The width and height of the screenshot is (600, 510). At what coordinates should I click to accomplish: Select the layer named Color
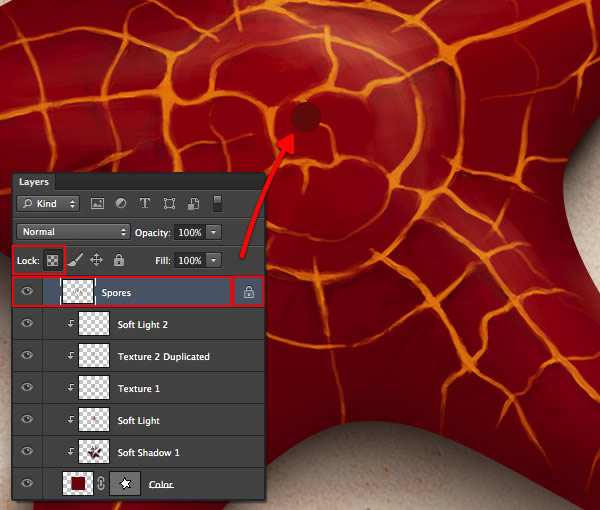(x=161, y=484)
